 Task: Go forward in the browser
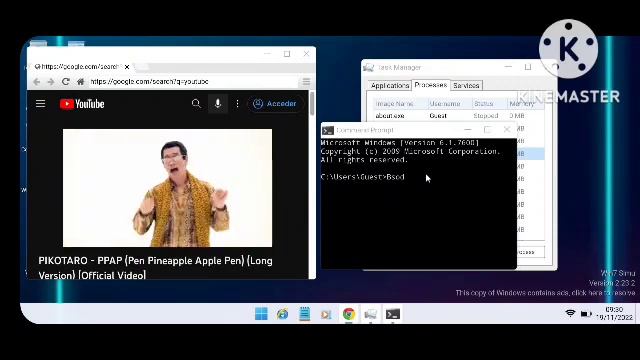click(x=51, y=82)
